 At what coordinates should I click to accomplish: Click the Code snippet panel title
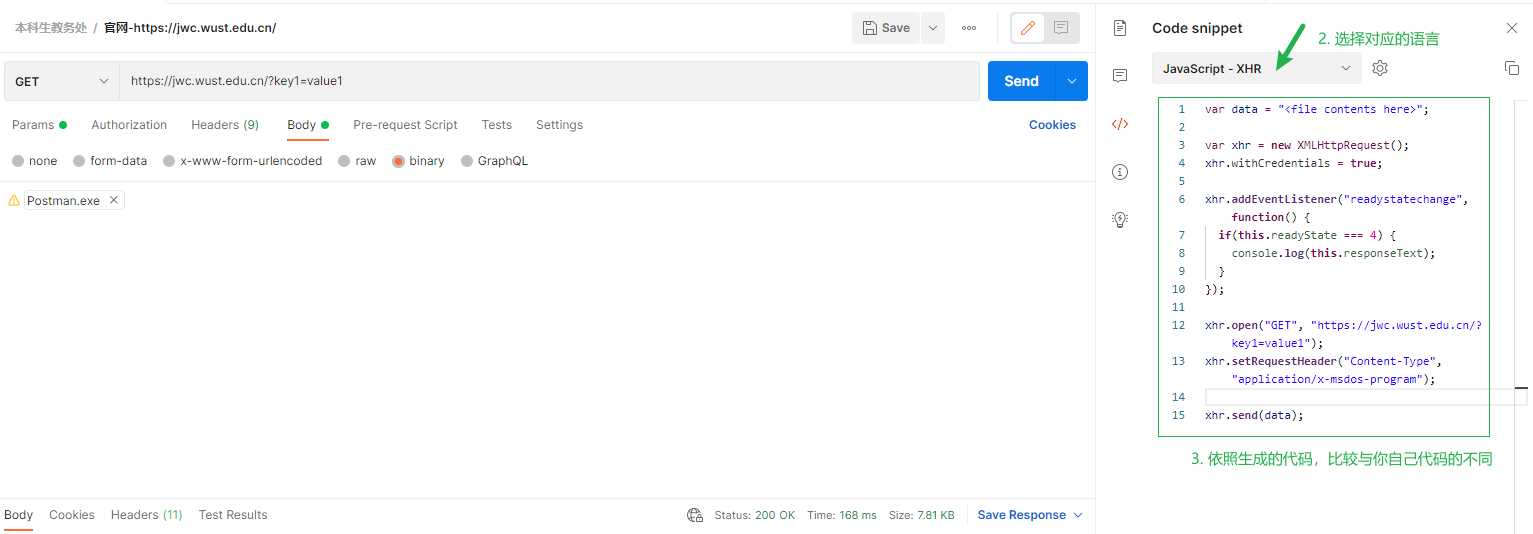click(1197, 28)
